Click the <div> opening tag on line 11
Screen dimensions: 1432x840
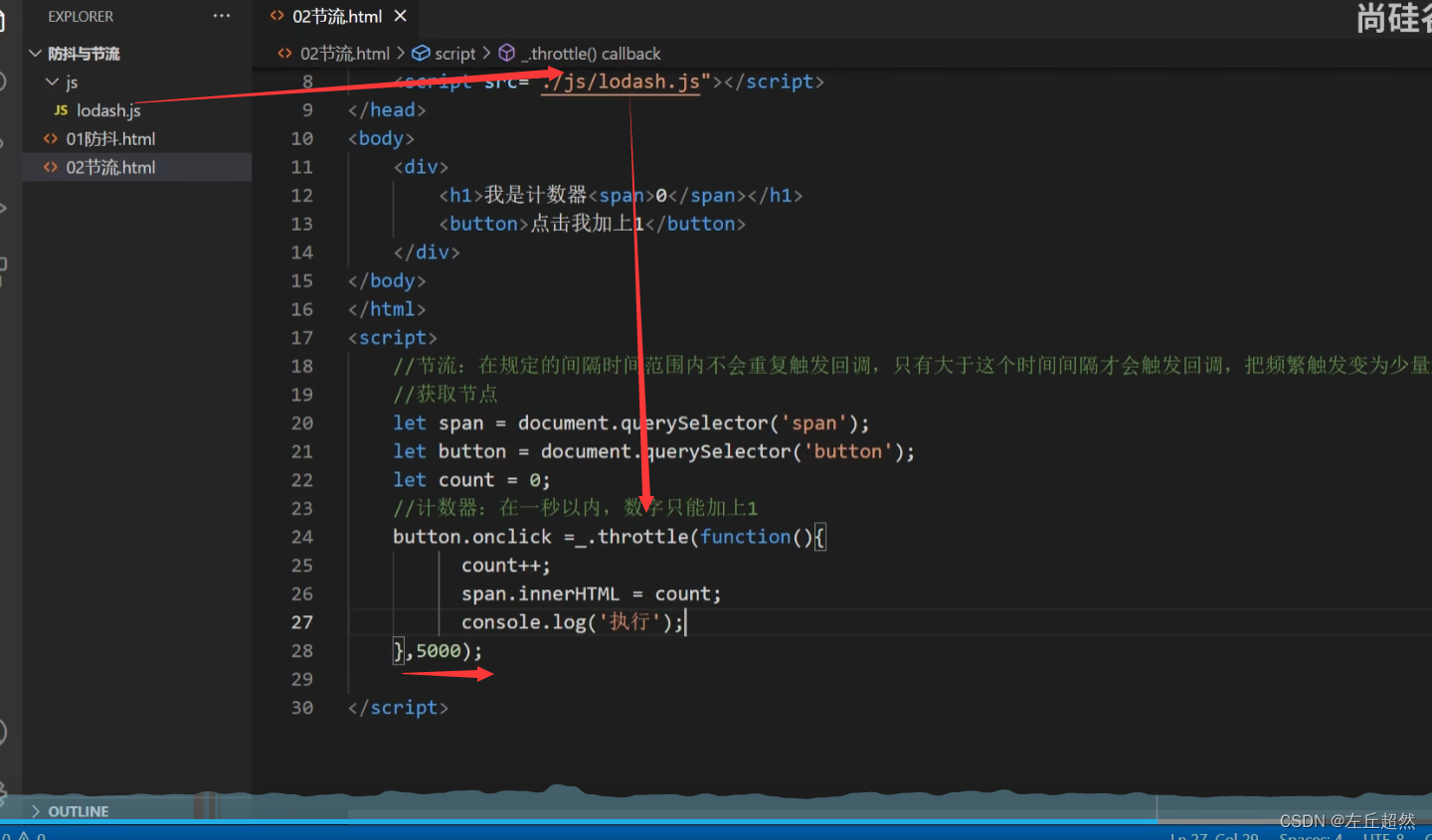[x=421, y=167]
